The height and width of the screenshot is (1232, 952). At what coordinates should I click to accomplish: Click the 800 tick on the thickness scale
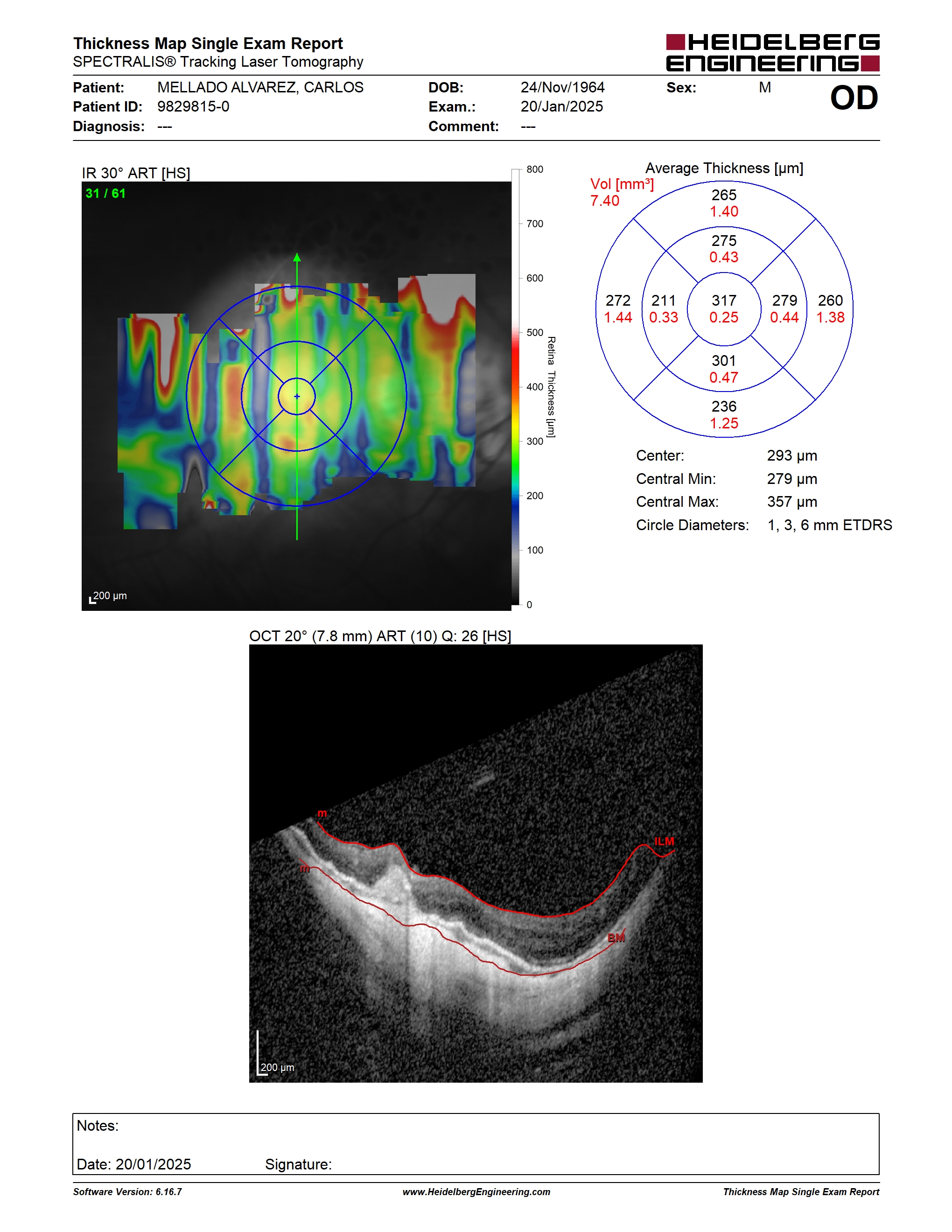(535, 169)
